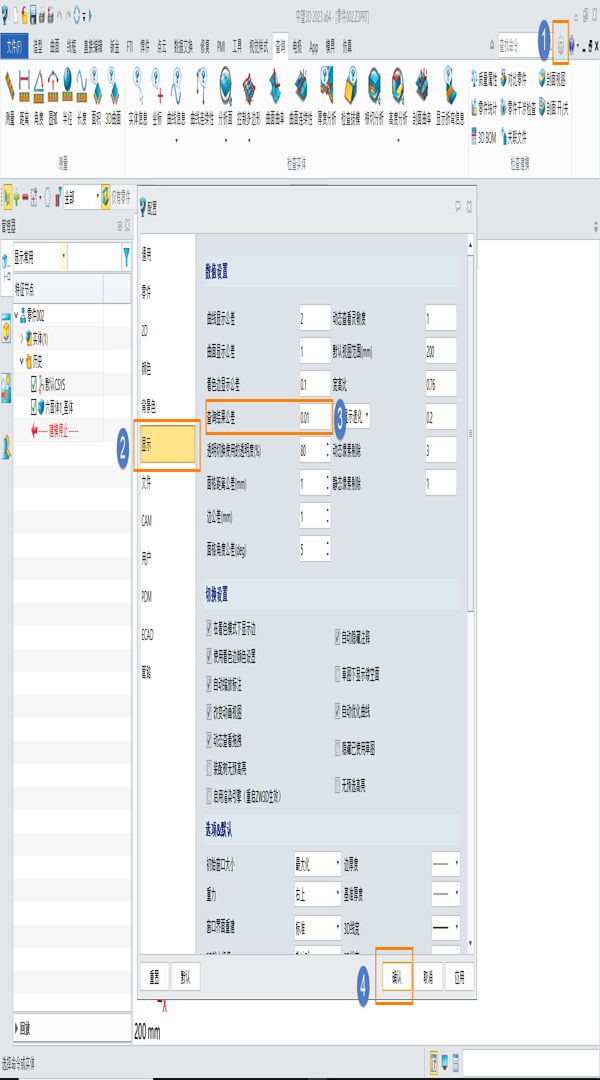Click the 重置 reset button
600x1080 pixels.
[x=154, y=977]
